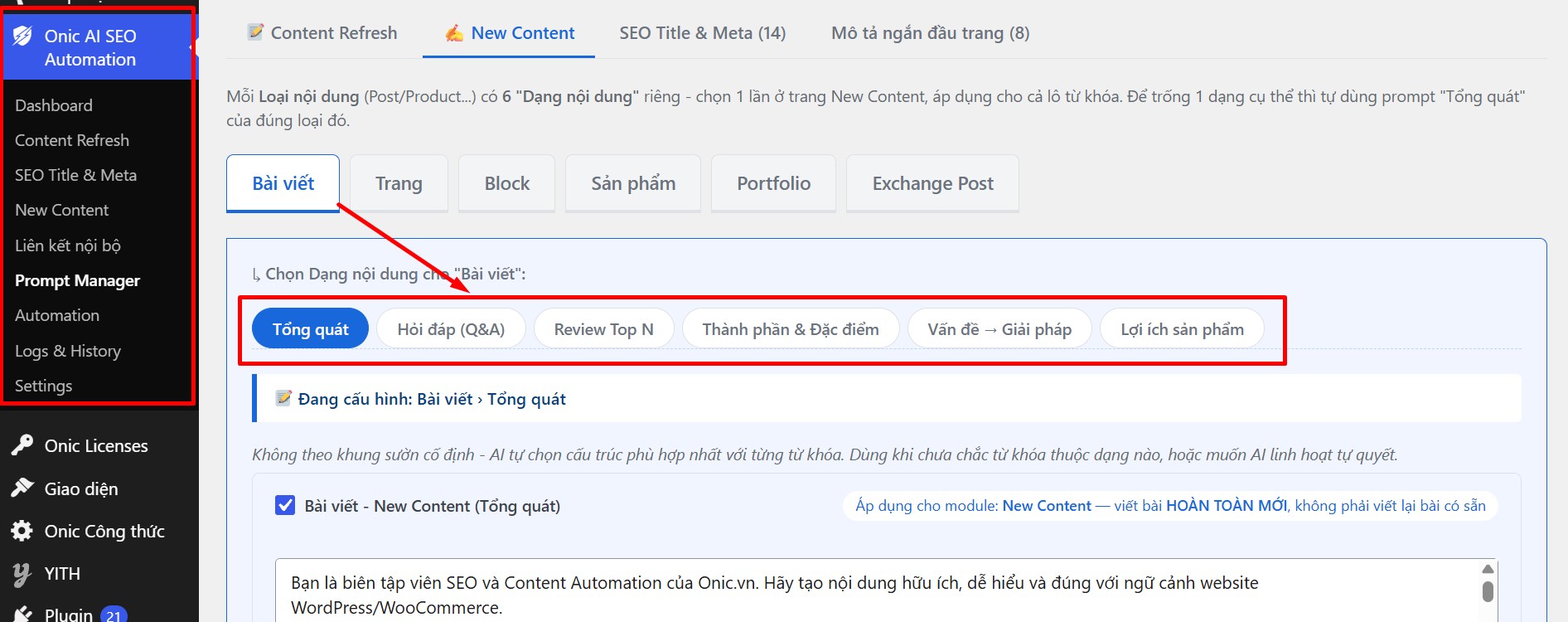Click the Onic Licenses key icon

click(22, 445)
